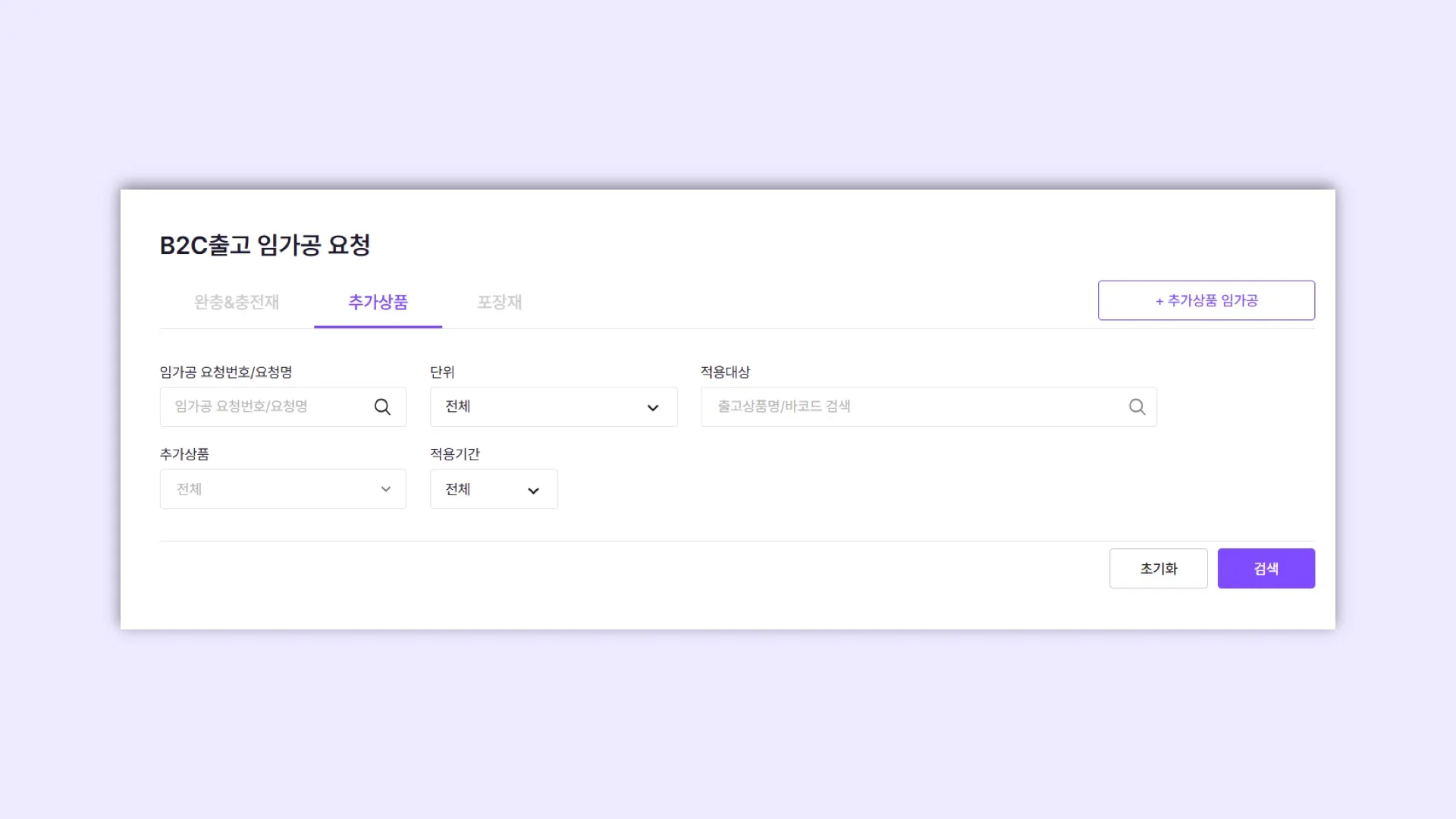1456x819 pixels.
Task: Click the 적용기간 field label
Action: pyautogui.click(x=455, y=454)
